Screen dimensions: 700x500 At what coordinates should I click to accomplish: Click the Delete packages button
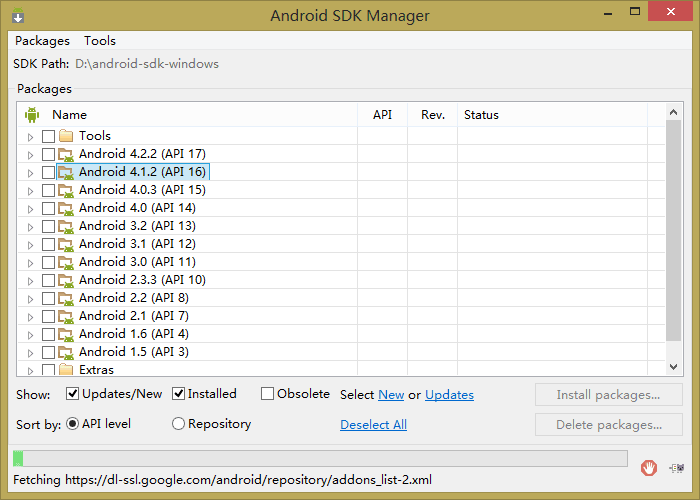coord(608,425)
